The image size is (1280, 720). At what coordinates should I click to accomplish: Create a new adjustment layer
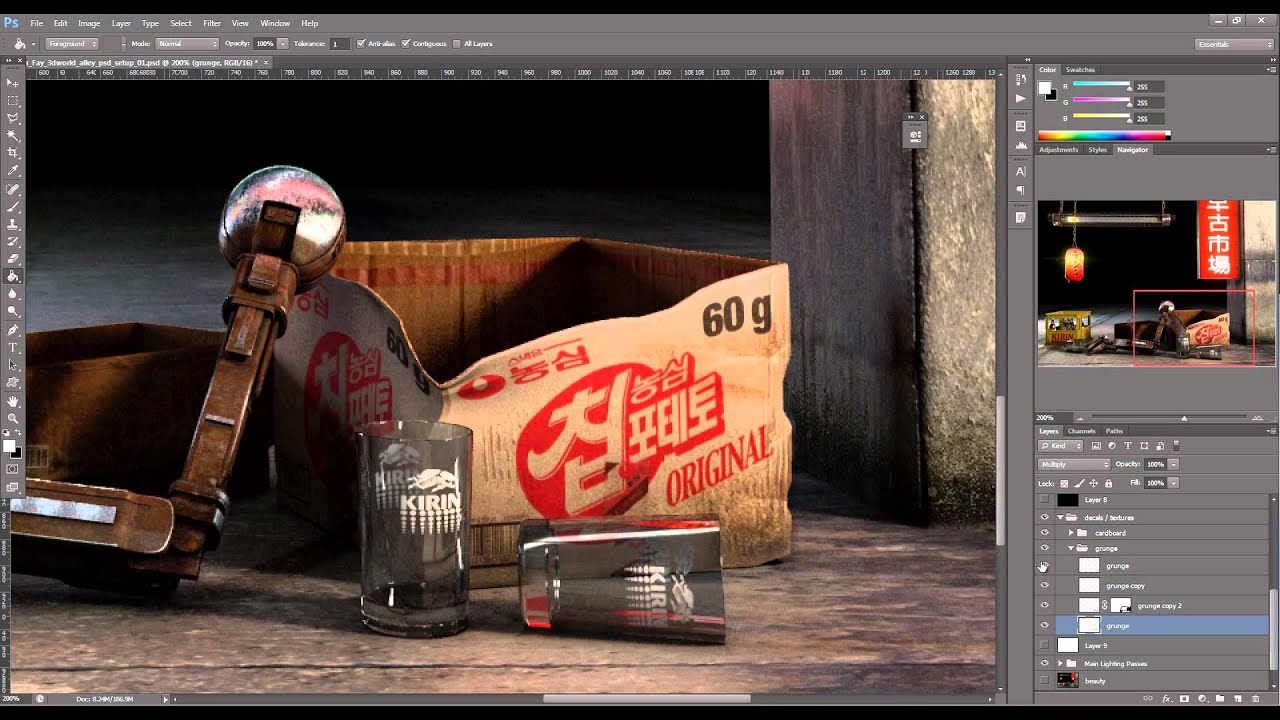(1202, 699)
